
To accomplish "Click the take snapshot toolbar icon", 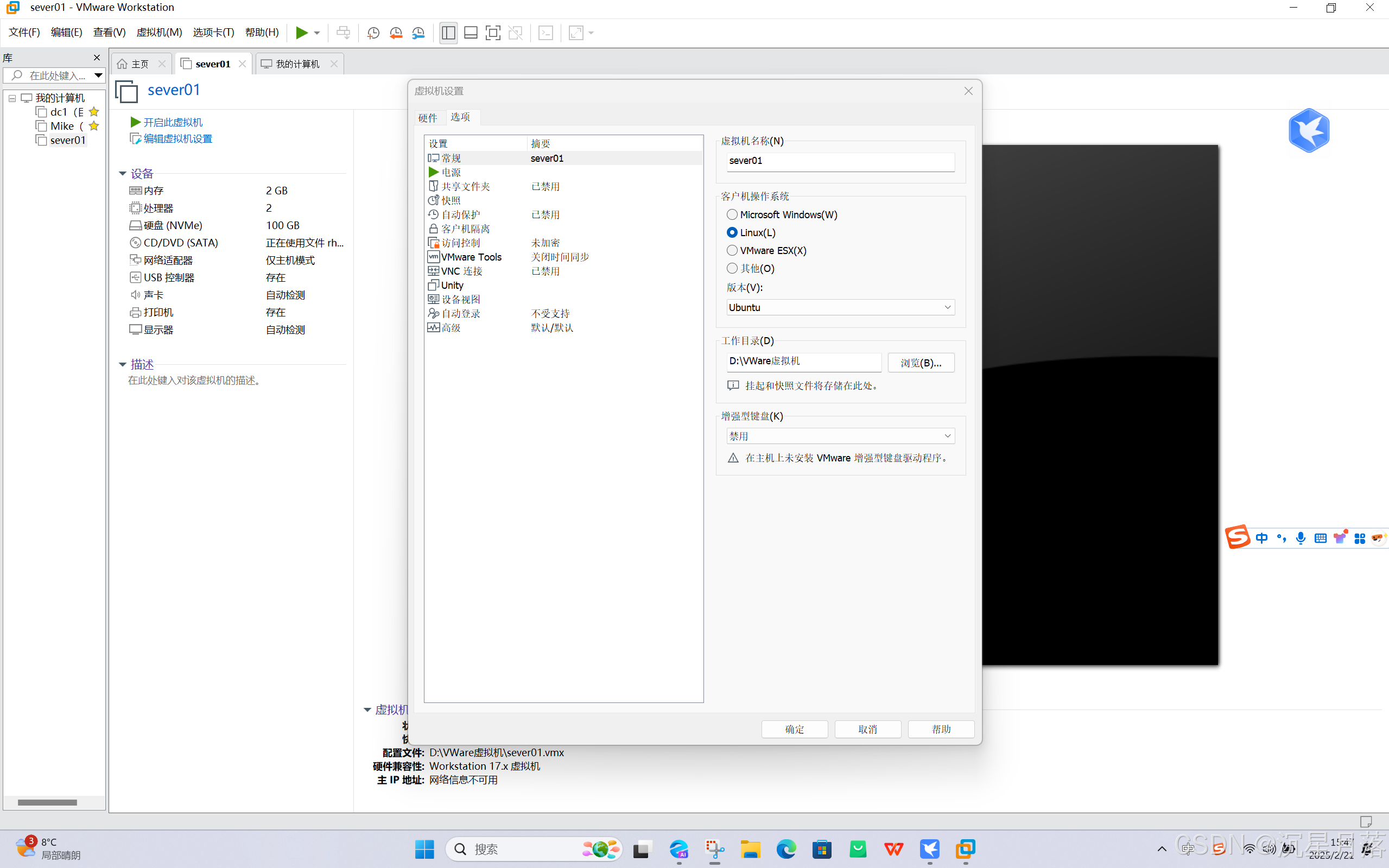I will tap(373, 33).
